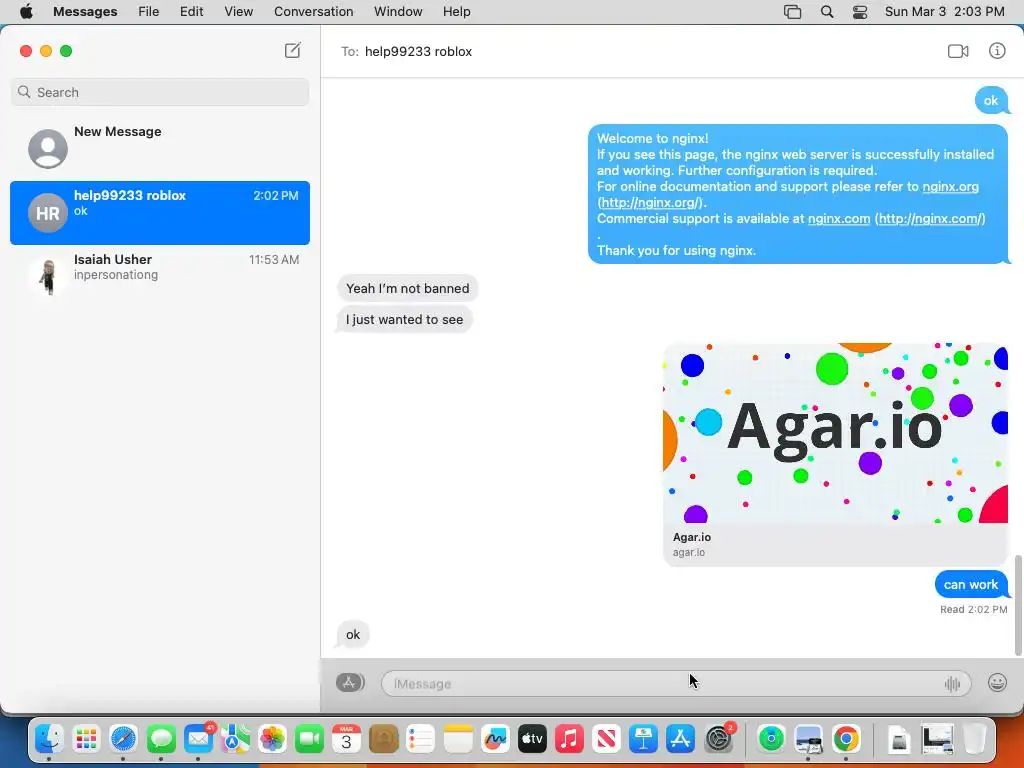Click the Messages icon in dock
The width and height of the screenshot is (1024, 768).
[x=161, y=739]
